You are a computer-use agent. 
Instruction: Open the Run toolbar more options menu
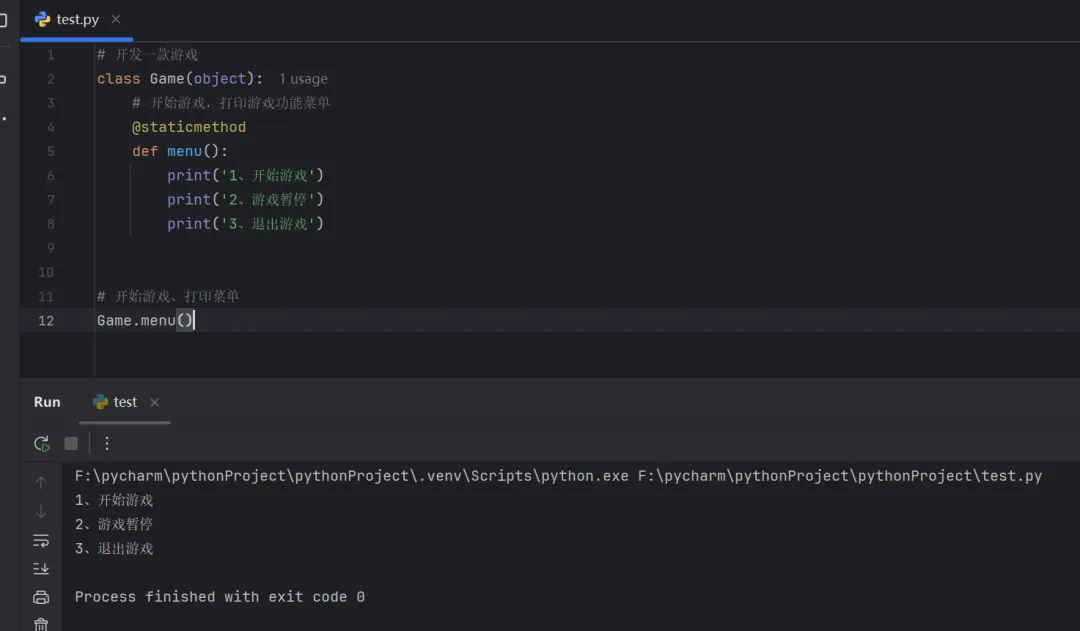(107, 443)
